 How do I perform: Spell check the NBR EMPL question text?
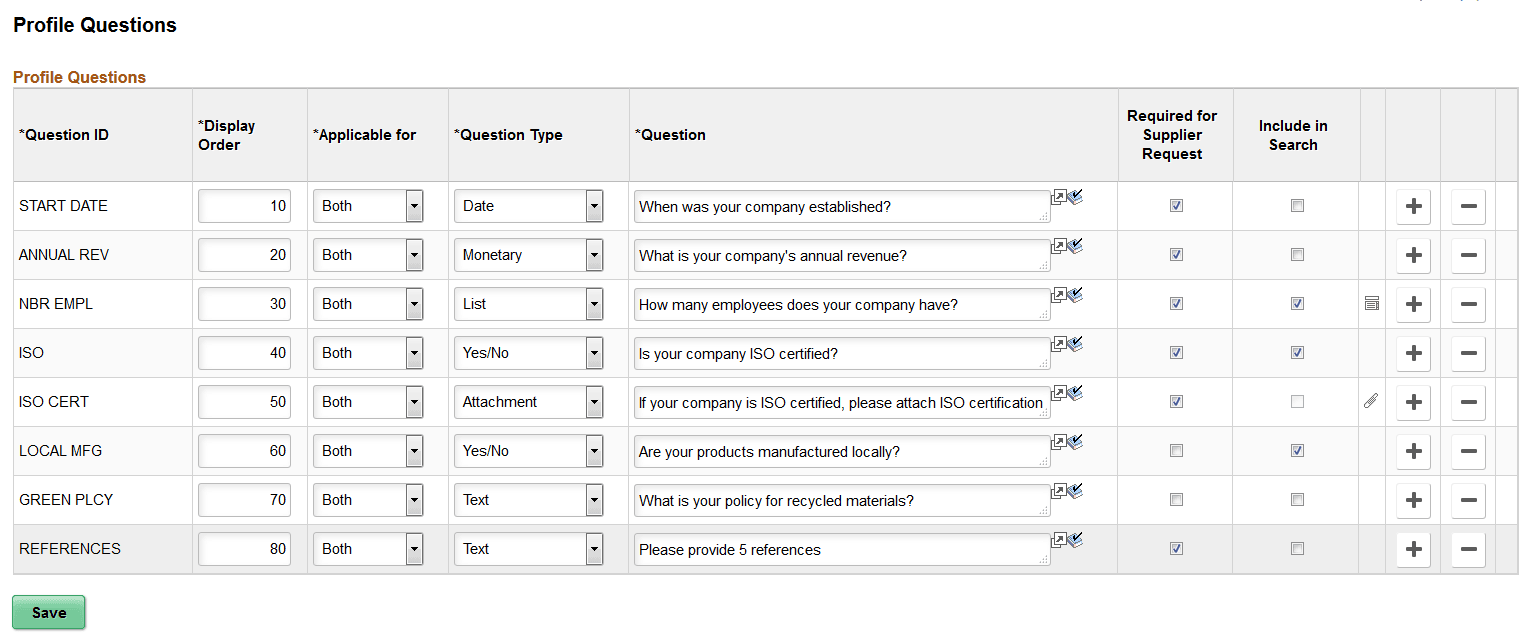tap(1075, 295)
